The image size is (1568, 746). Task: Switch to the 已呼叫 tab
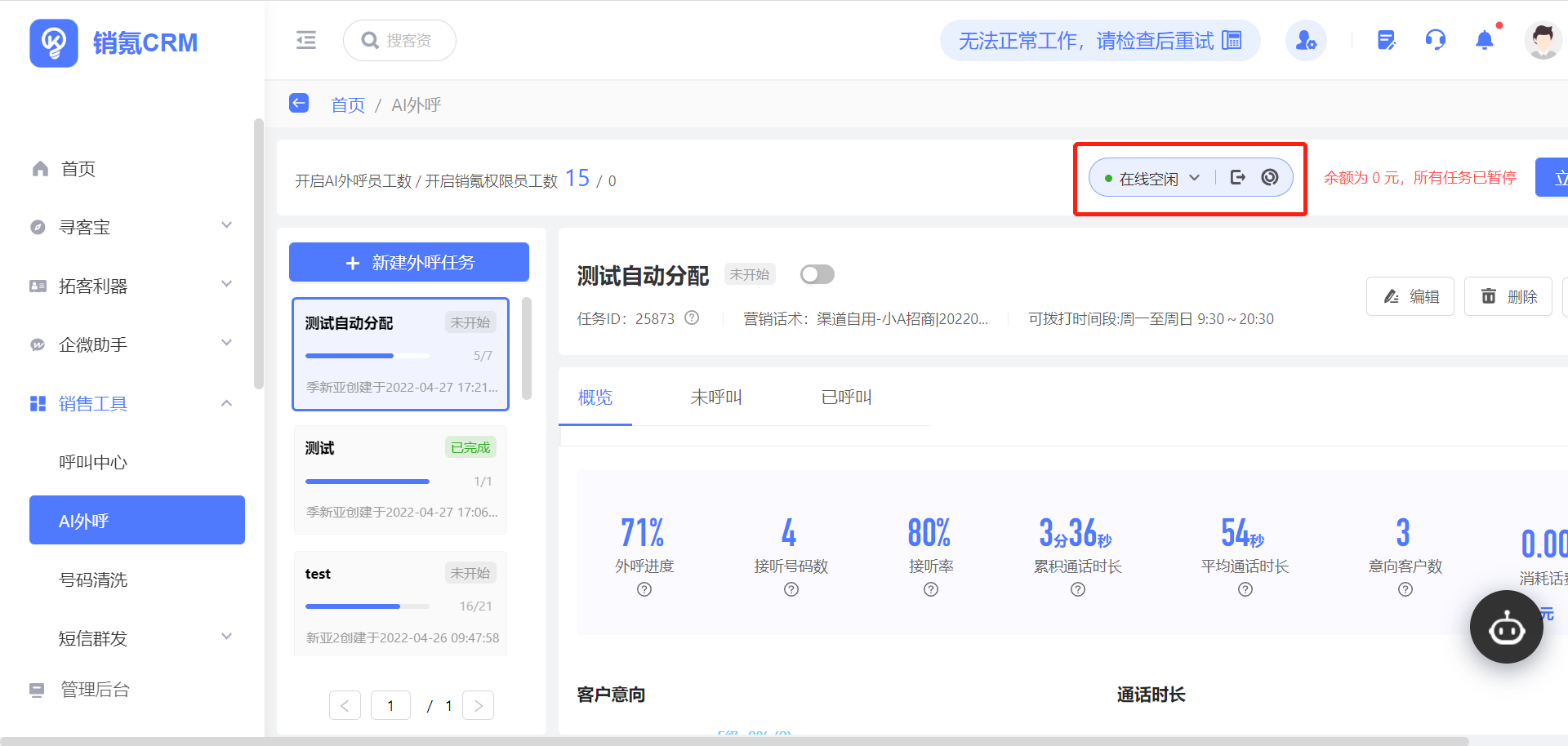pos(846,397)
